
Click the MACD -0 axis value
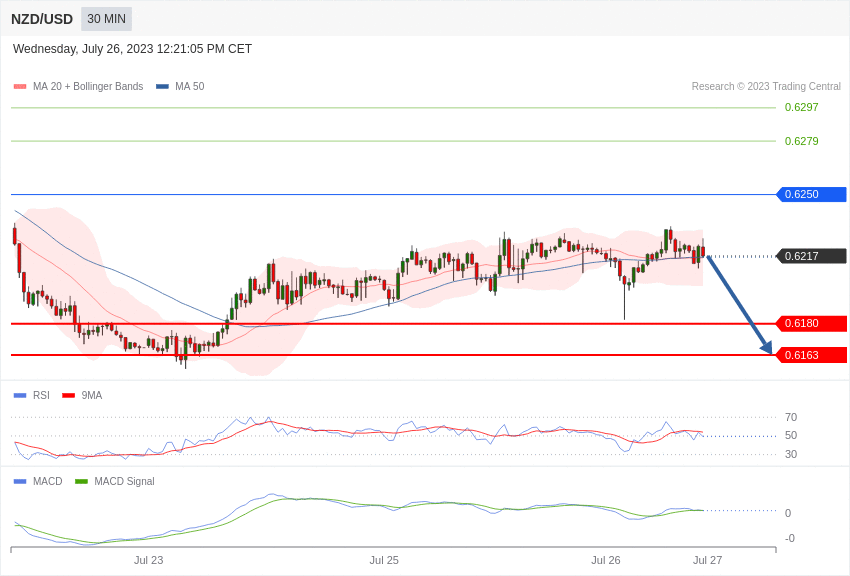pos(790,539)
